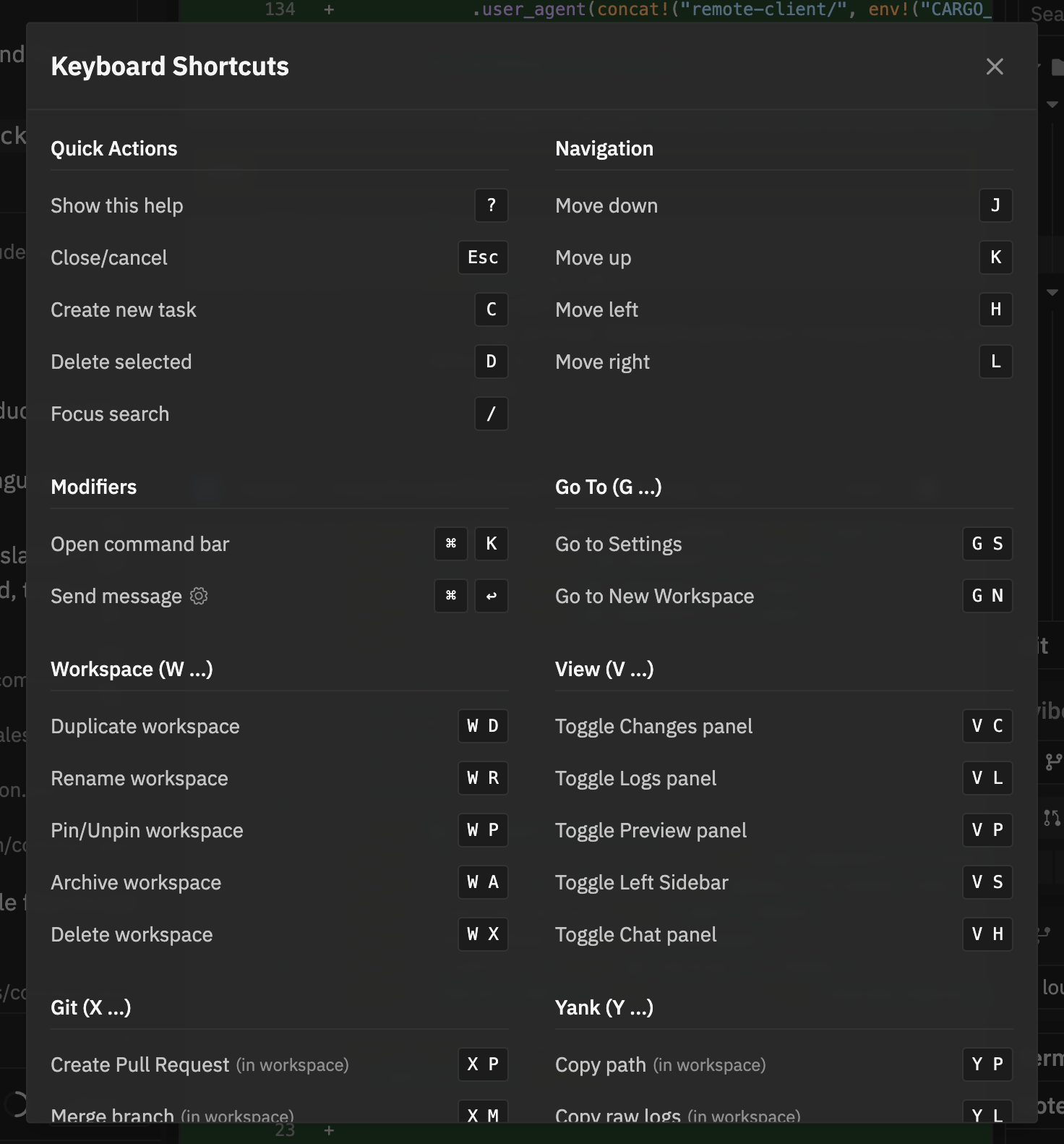Click the command symbol key beside Send message

[451, 596]
